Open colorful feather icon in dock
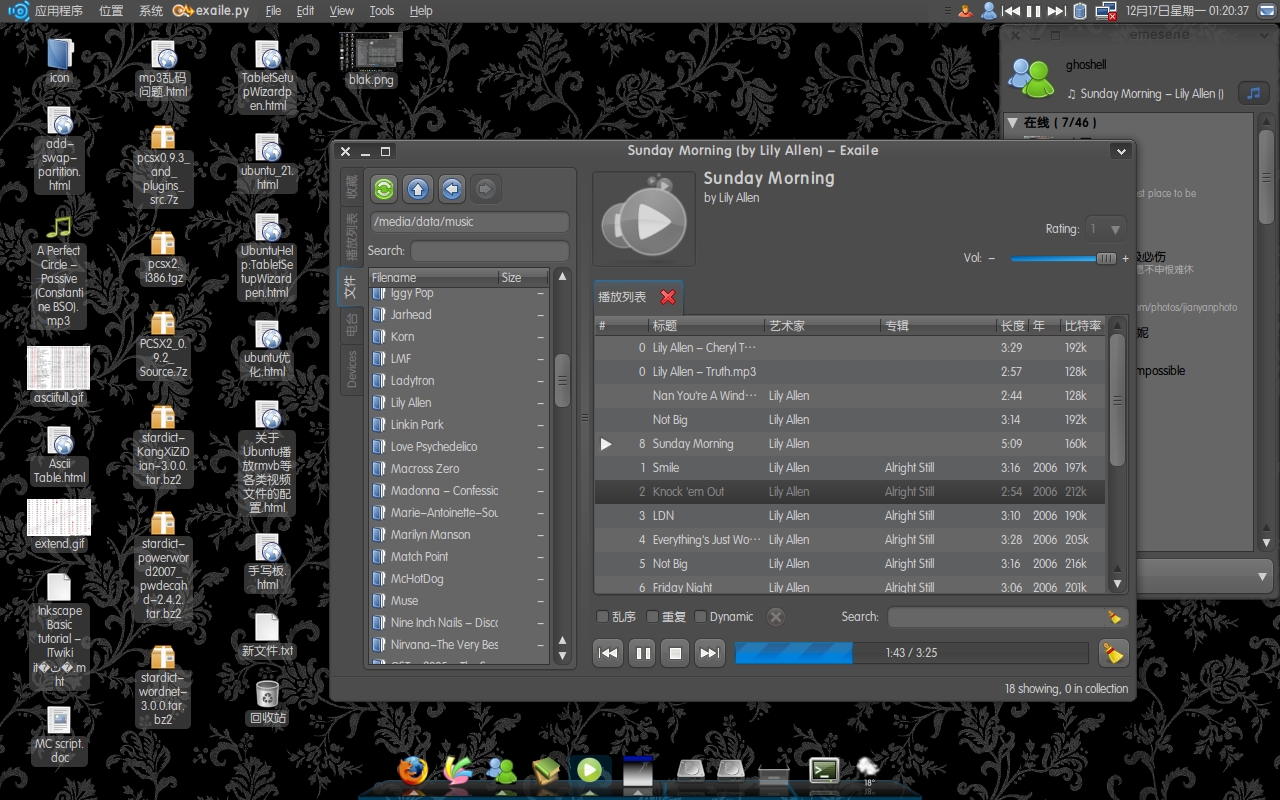The image size is (1280, 800). [457, 770]
